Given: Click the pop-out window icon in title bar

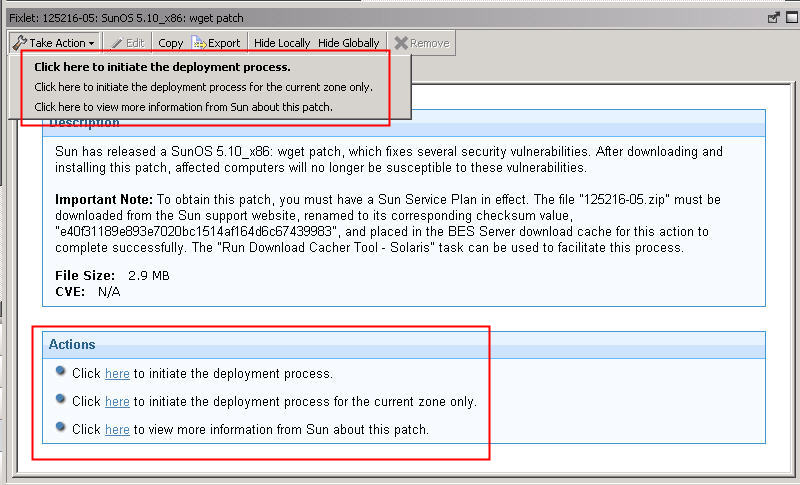Looking at the screenshot, I should pos(773,17).
